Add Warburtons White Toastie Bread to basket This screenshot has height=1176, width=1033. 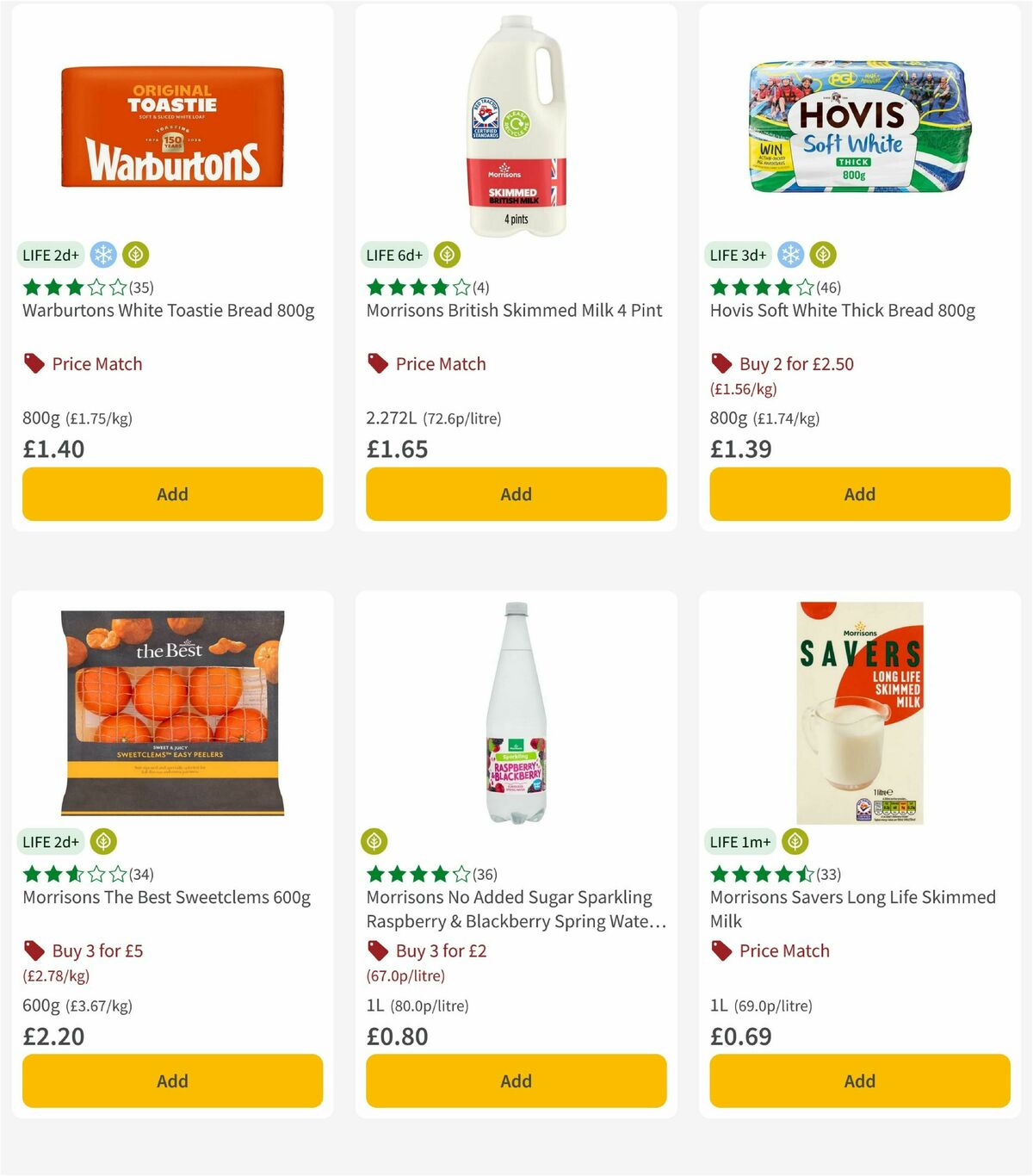click(172, 494)
